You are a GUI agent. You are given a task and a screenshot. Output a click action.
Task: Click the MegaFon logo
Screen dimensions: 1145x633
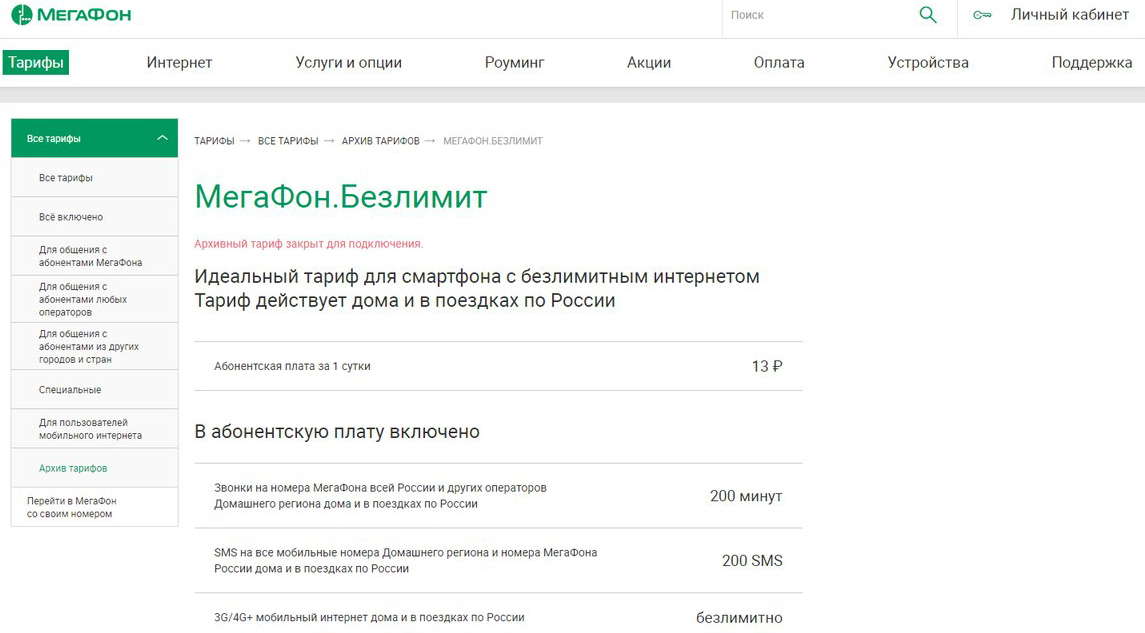tap(71, 15)
